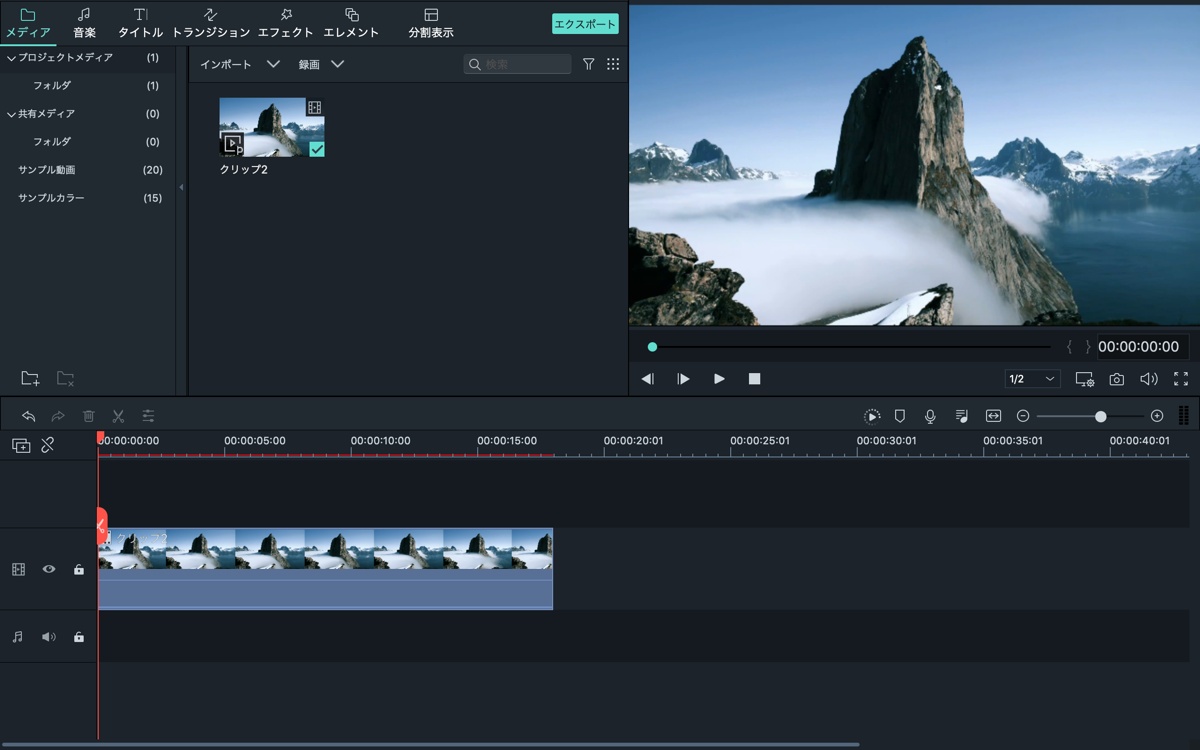
Task: Click the timeline zoom slider
Action: 1090,416
